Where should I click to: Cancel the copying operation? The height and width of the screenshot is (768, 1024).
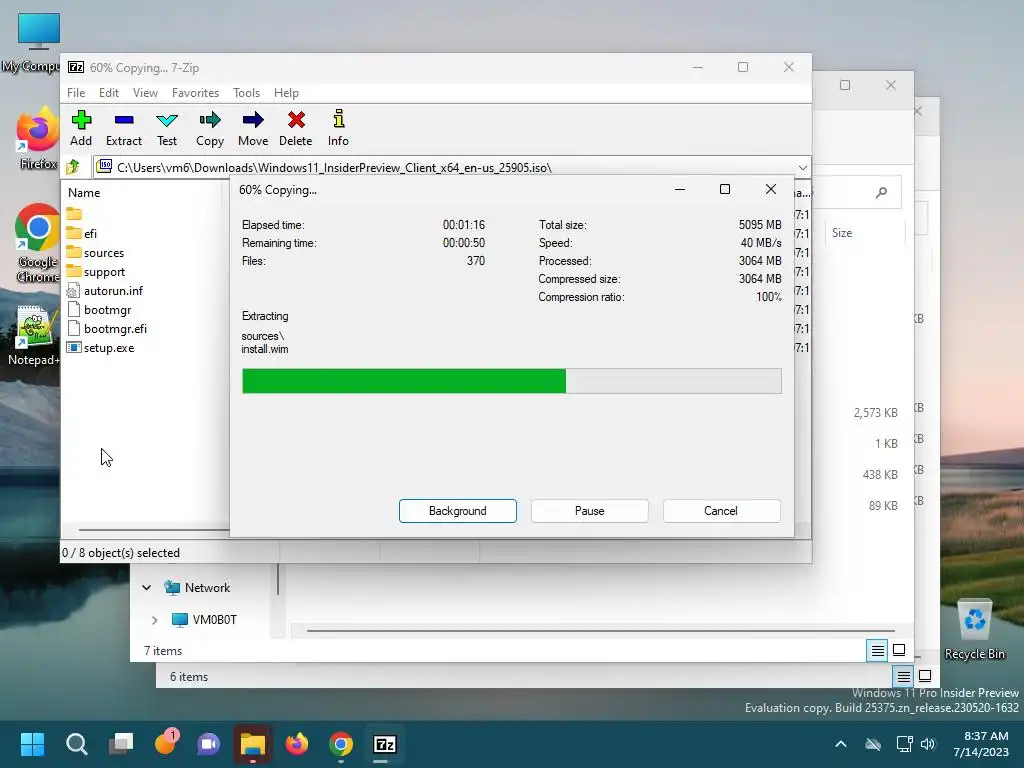(x=721, y=511)
